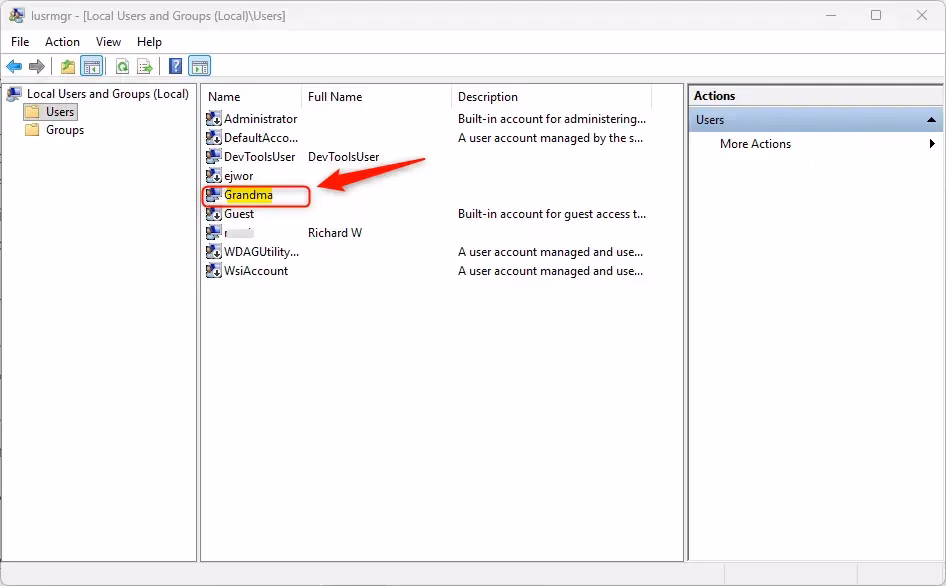The height and width of the screenshot is (586, 946).
Task: Toggle Show/Hide Action Pane button
Action: tap(199, 67)
